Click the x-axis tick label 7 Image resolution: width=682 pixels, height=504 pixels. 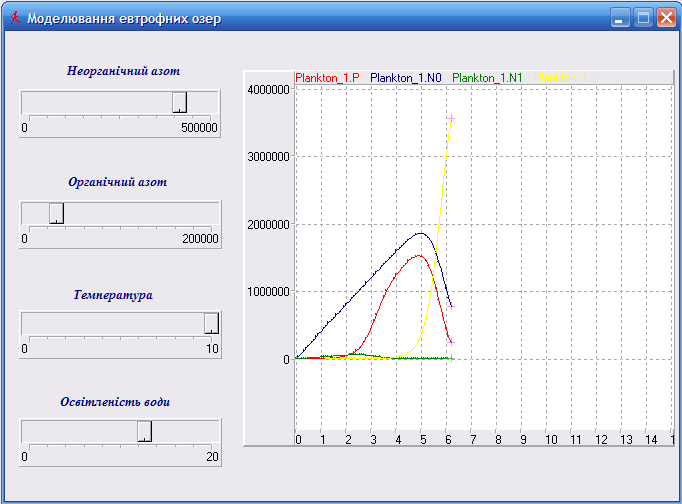pyautogui.click(x=473, y=440)
